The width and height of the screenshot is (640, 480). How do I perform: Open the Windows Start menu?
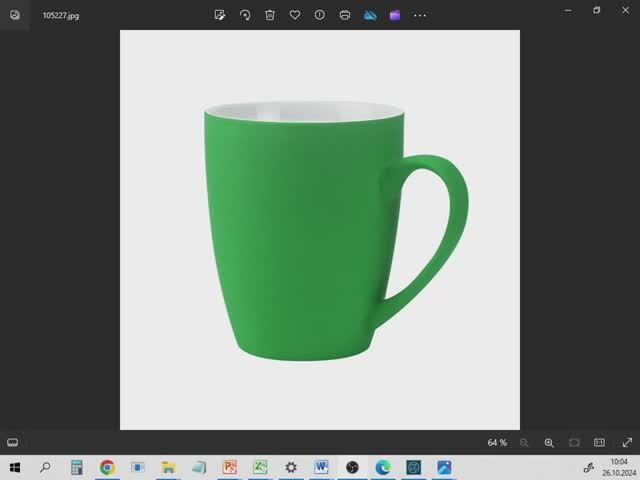15,467
